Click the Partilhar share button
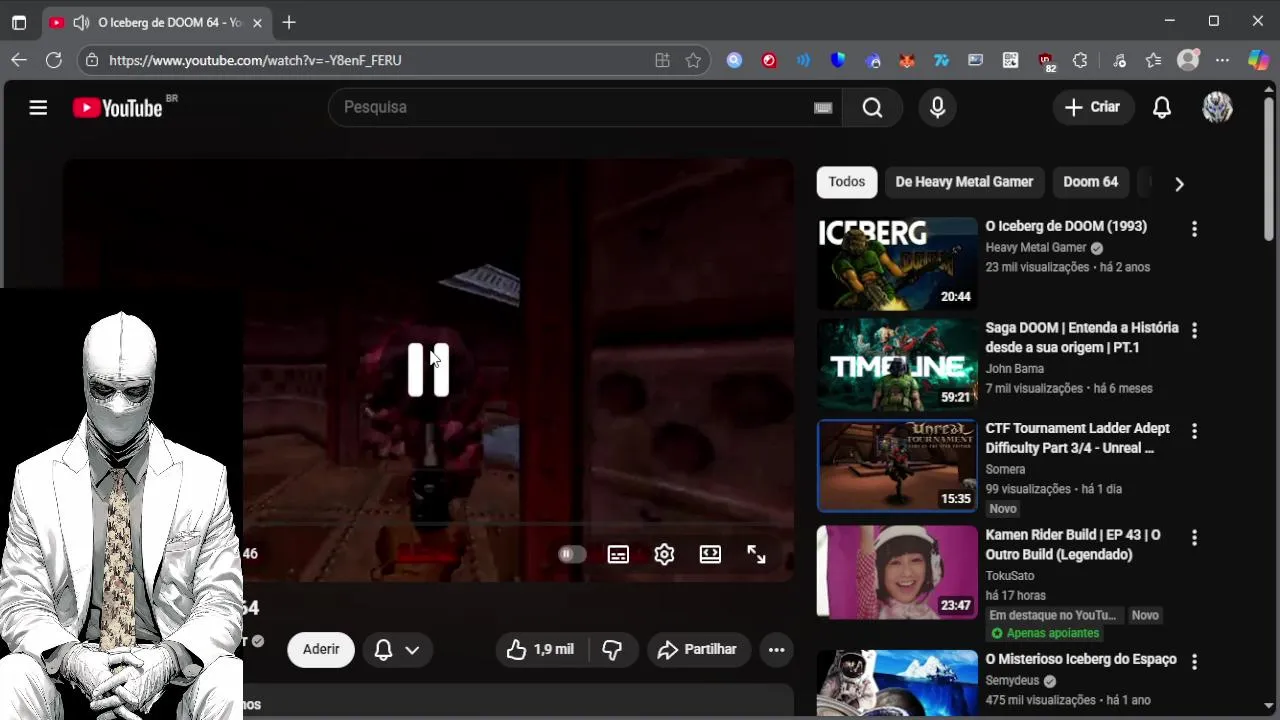 coord(697,650)
